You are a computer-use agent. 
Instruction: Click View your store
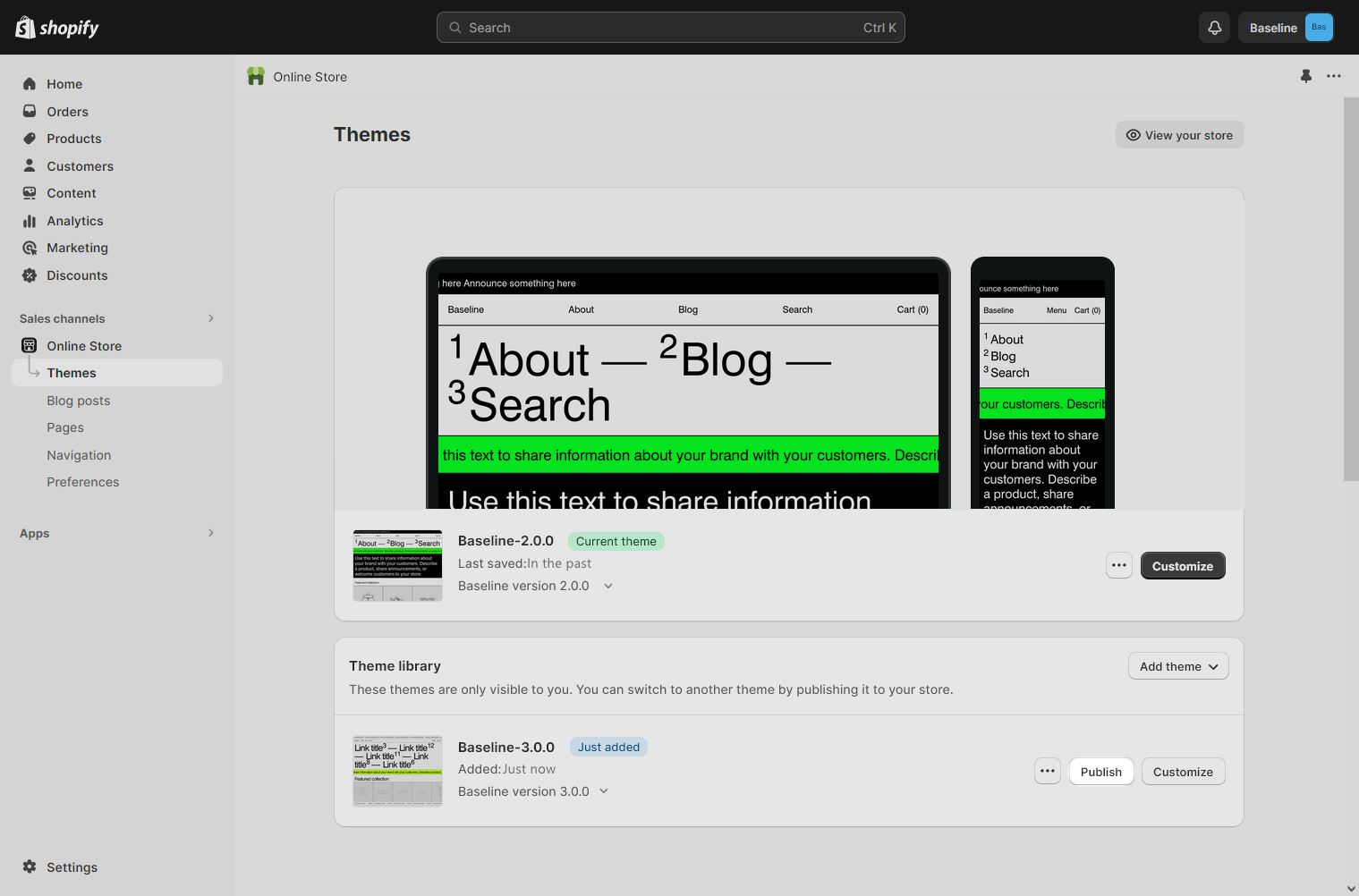1179,135
